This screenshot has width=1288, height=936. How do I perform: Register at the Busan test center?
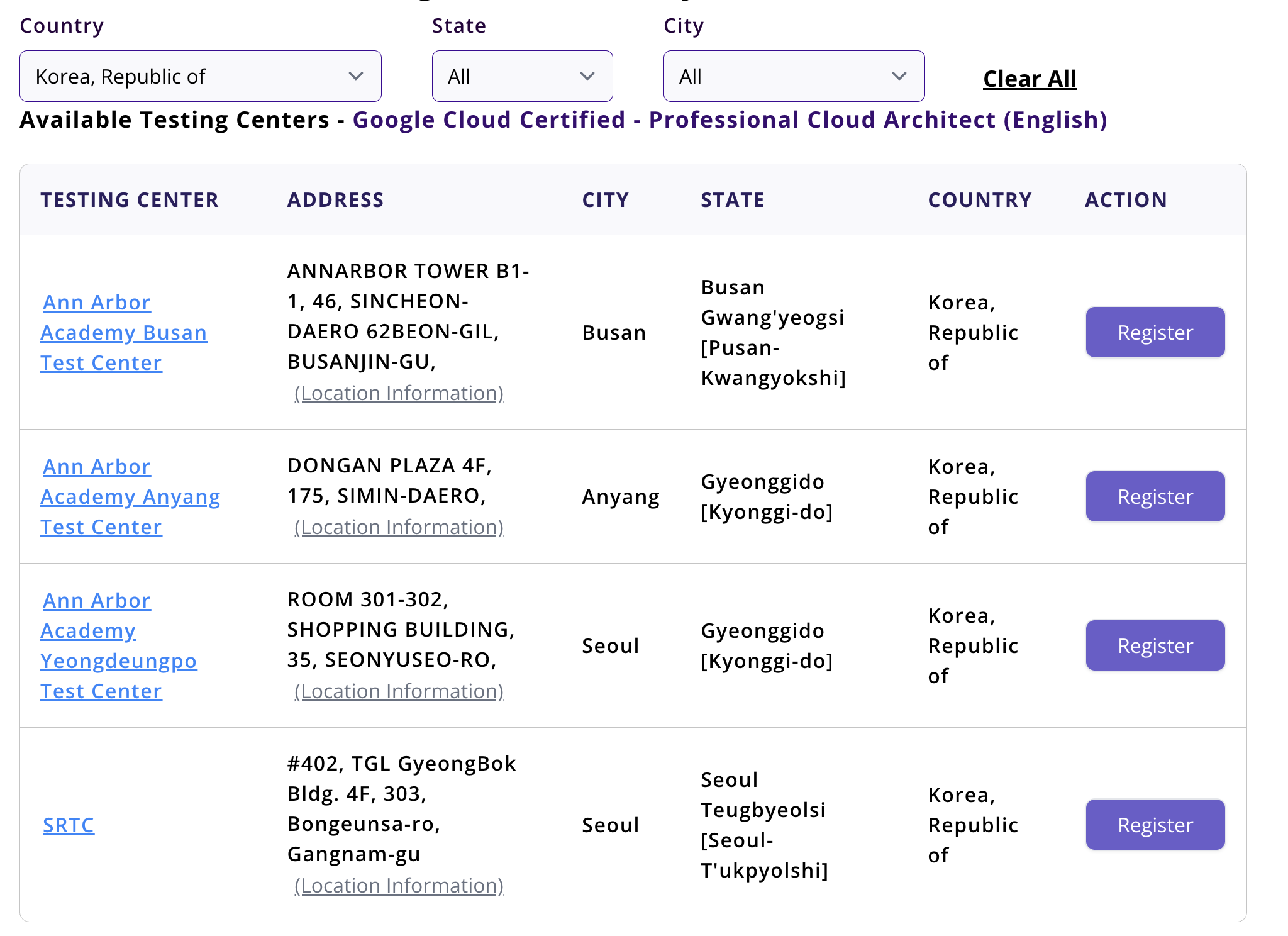pos(1155,332)
